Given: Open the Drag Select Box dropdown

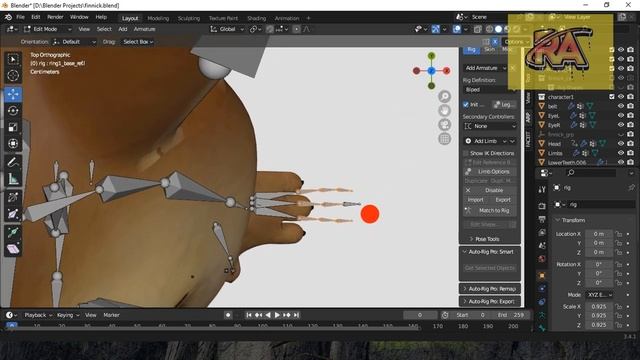Looking at the screenshot, I should (x=138, y=42).
